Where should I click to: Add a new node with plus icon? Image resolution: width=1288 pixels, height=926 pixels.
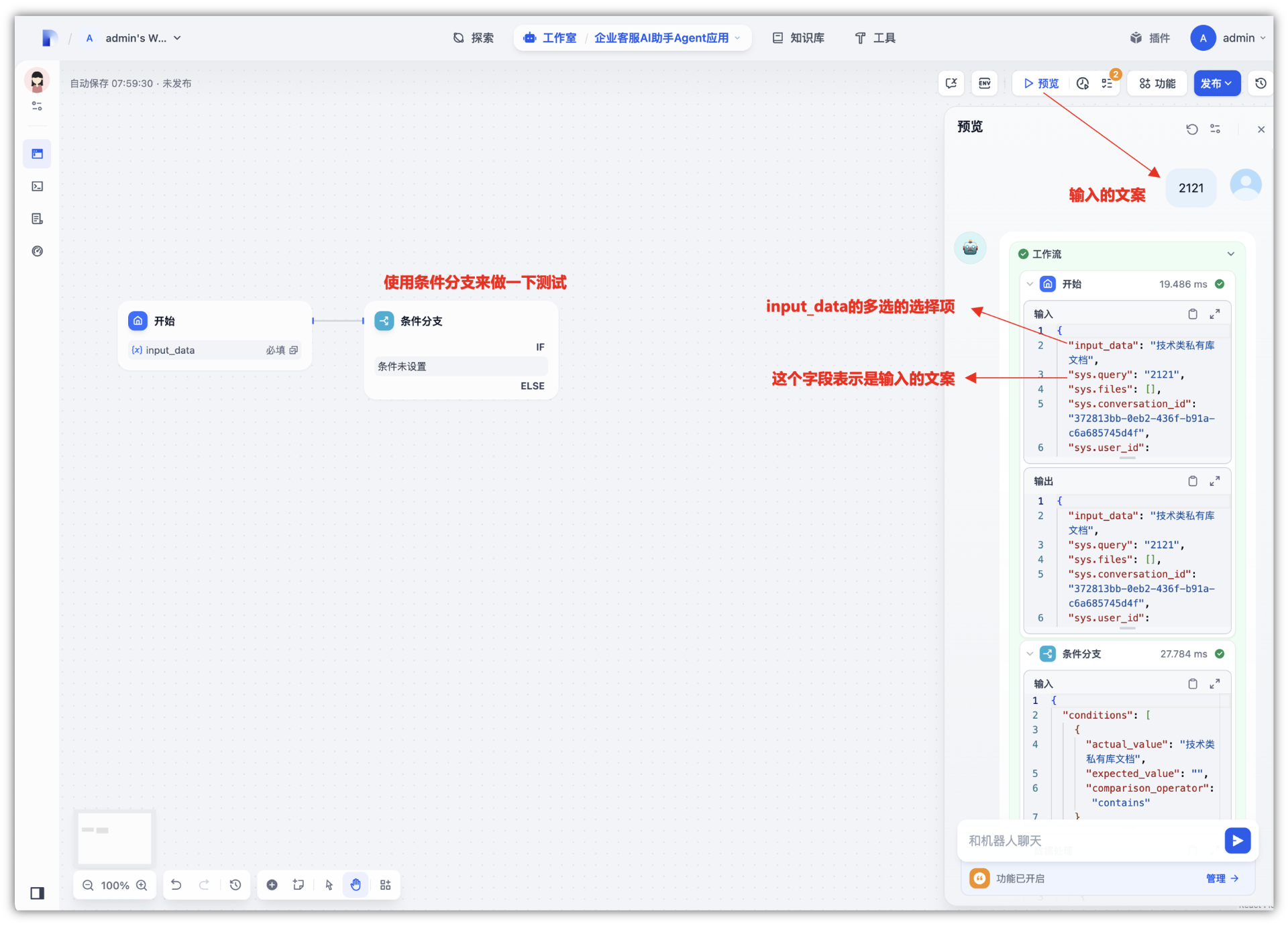(x=272, y=885)
